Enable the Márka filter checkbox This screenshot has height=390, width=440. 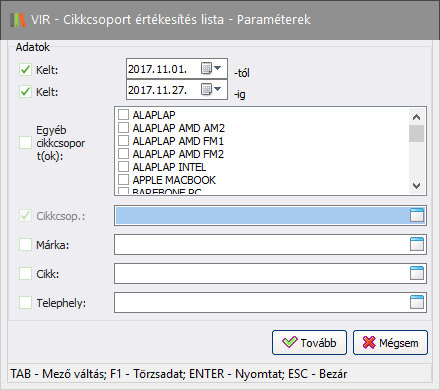pos(25,245)
